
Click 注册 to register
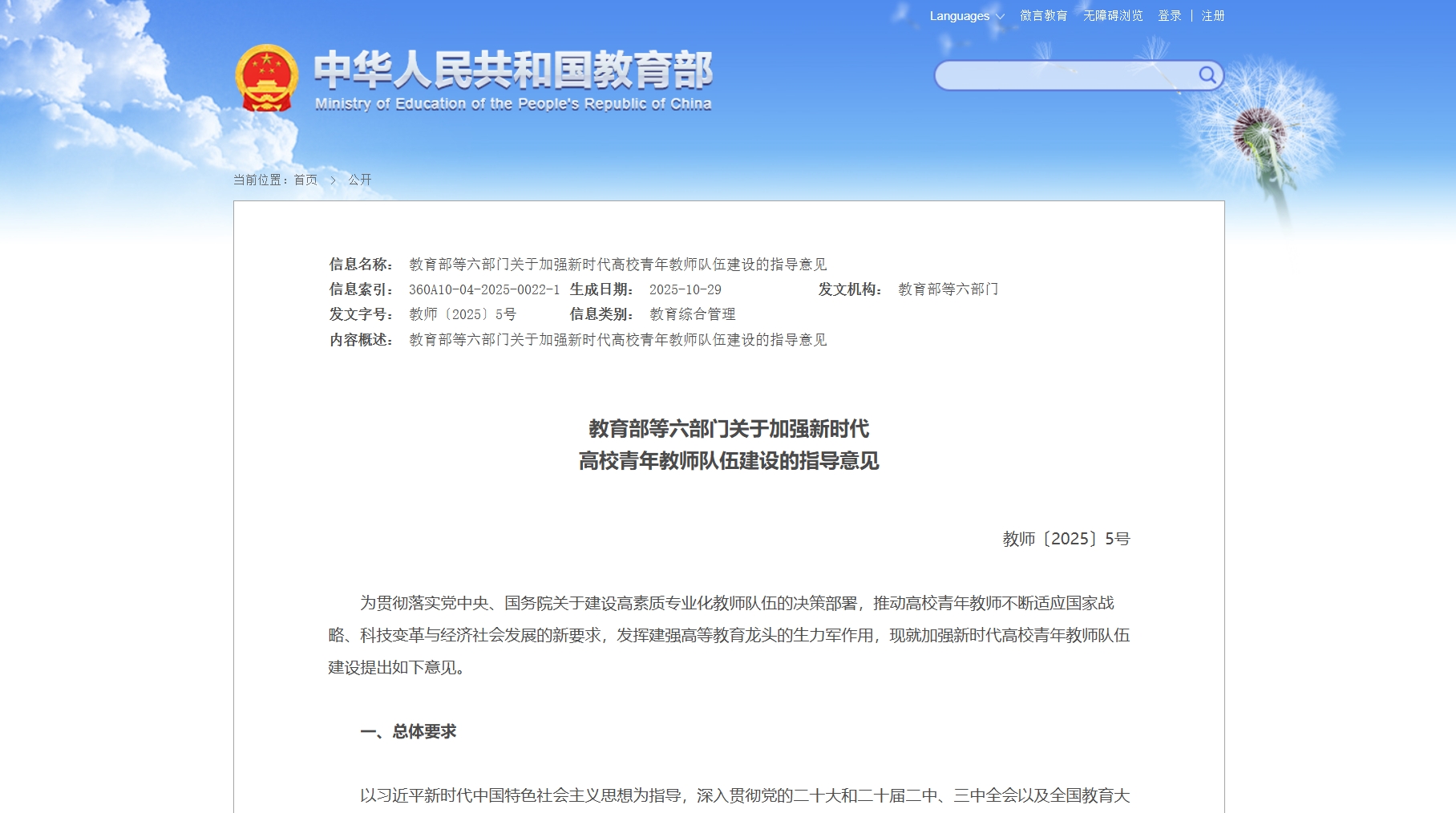click(x=1212, y=15)
